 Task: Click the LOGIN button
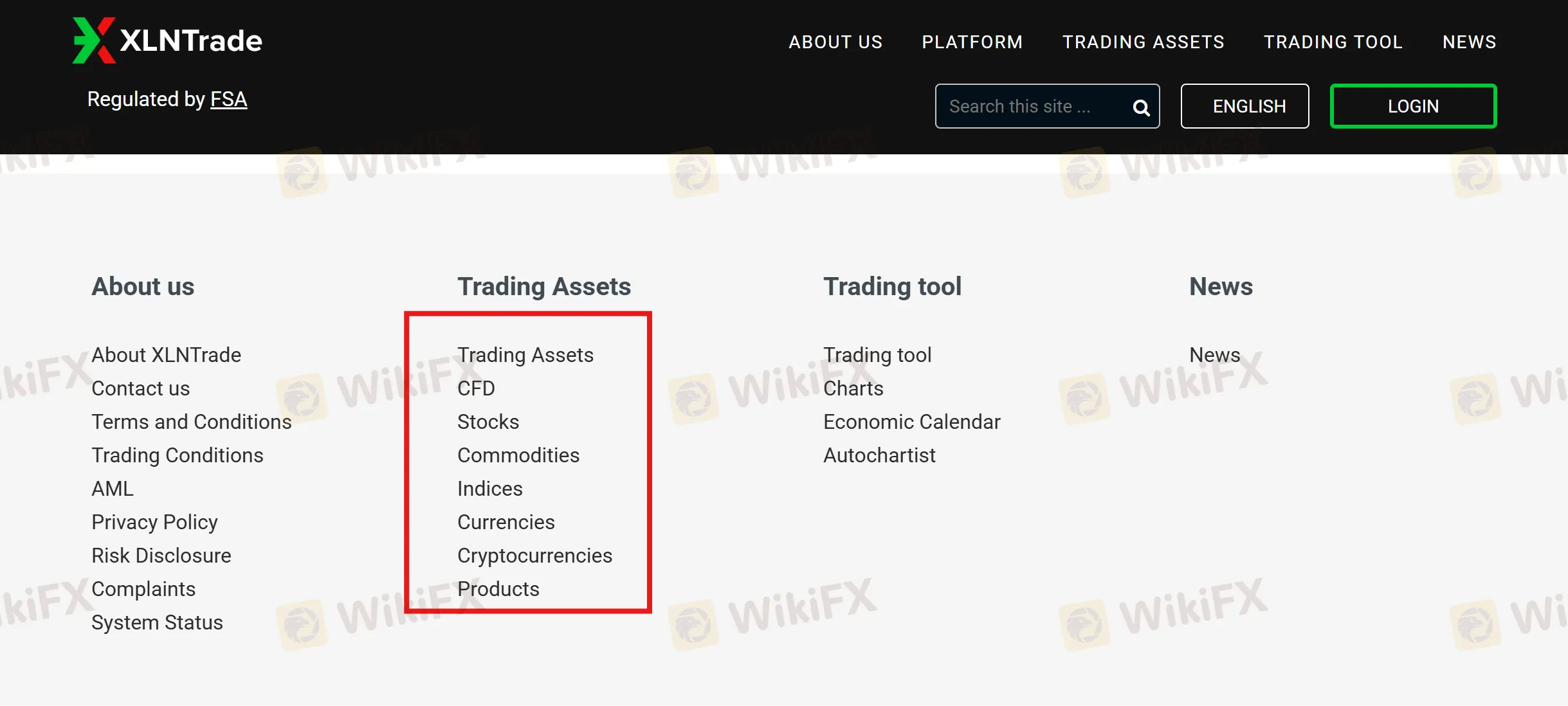(x=1413, y=106)
